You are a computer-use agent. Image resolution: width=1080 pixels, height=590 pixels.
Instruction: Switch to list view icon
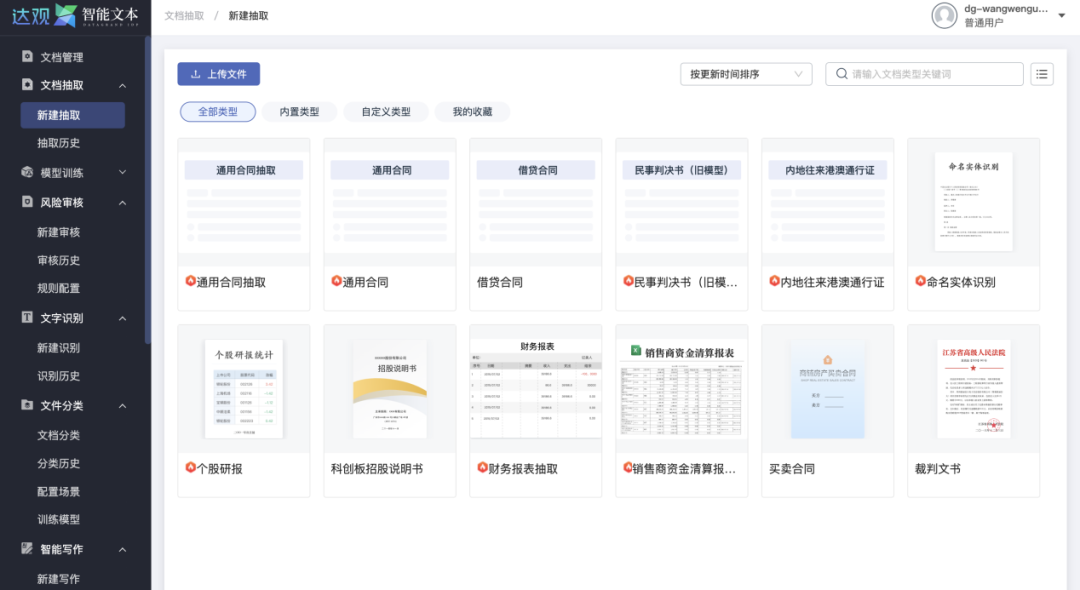pyautogui.click(x=1041, y=74)
